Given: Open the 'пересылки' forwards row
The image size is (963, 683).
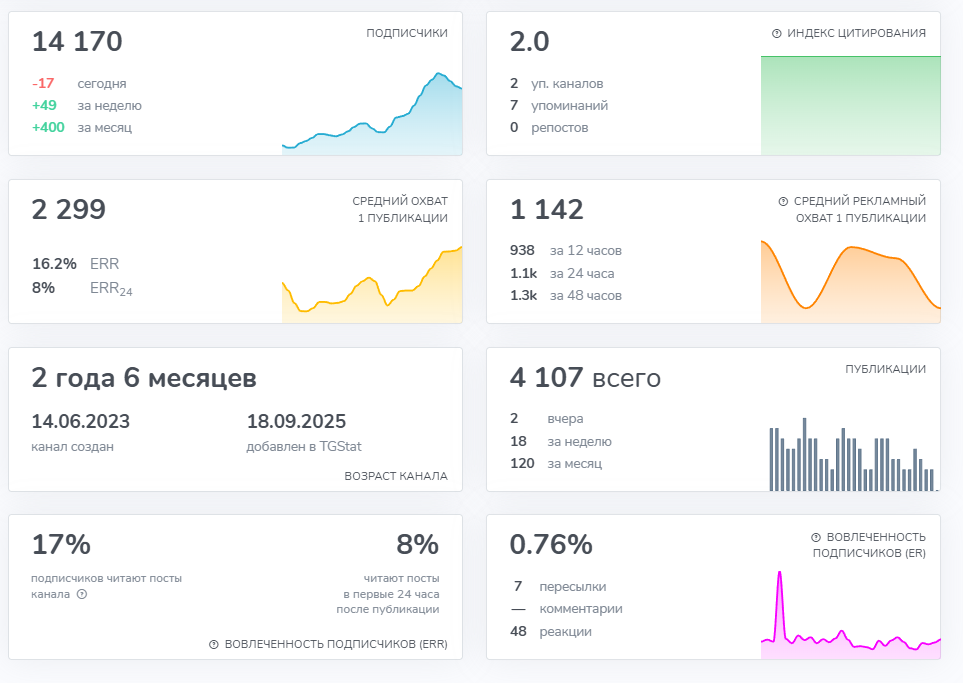Looking at the screenshot, I should click(x=558, y=587).
